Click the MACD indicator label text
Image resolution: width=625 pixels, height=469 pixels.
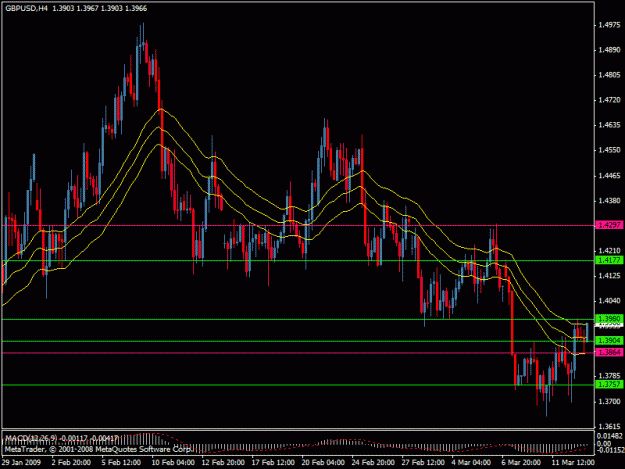click(62, 438)
